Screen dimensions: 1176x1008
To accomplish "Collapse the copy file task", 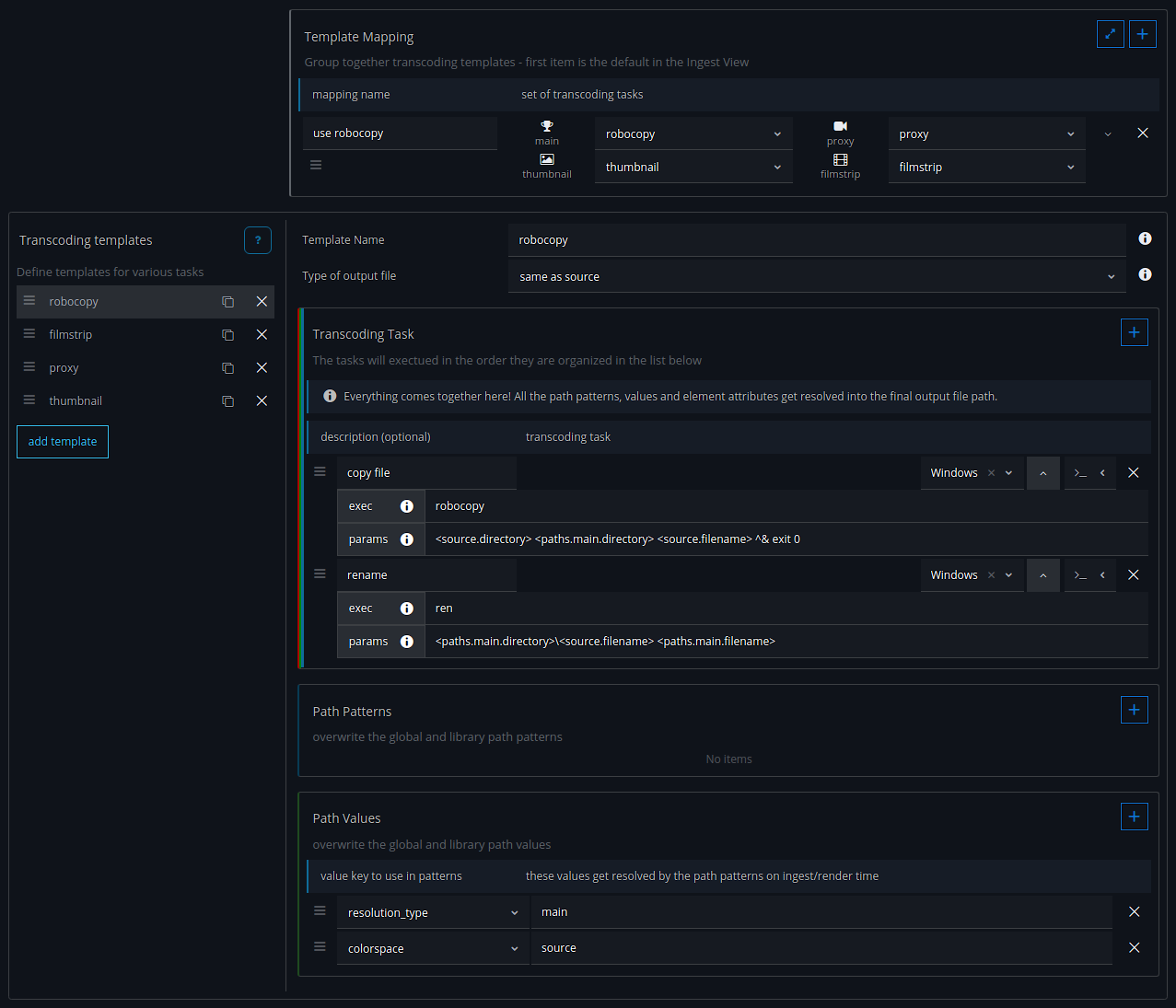I will (x=1042, y=473).
